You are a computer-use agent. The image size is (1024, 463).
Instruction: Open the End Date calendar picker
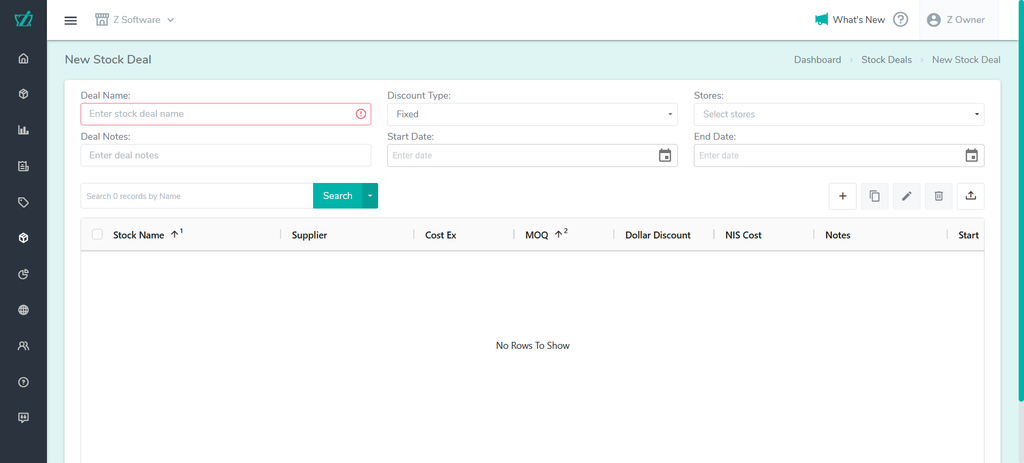pos(971,155)
